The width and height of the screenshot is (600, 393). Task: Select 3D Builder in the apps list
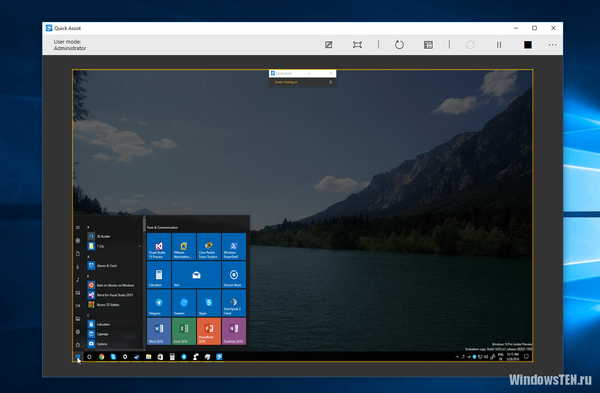[114, 236]
